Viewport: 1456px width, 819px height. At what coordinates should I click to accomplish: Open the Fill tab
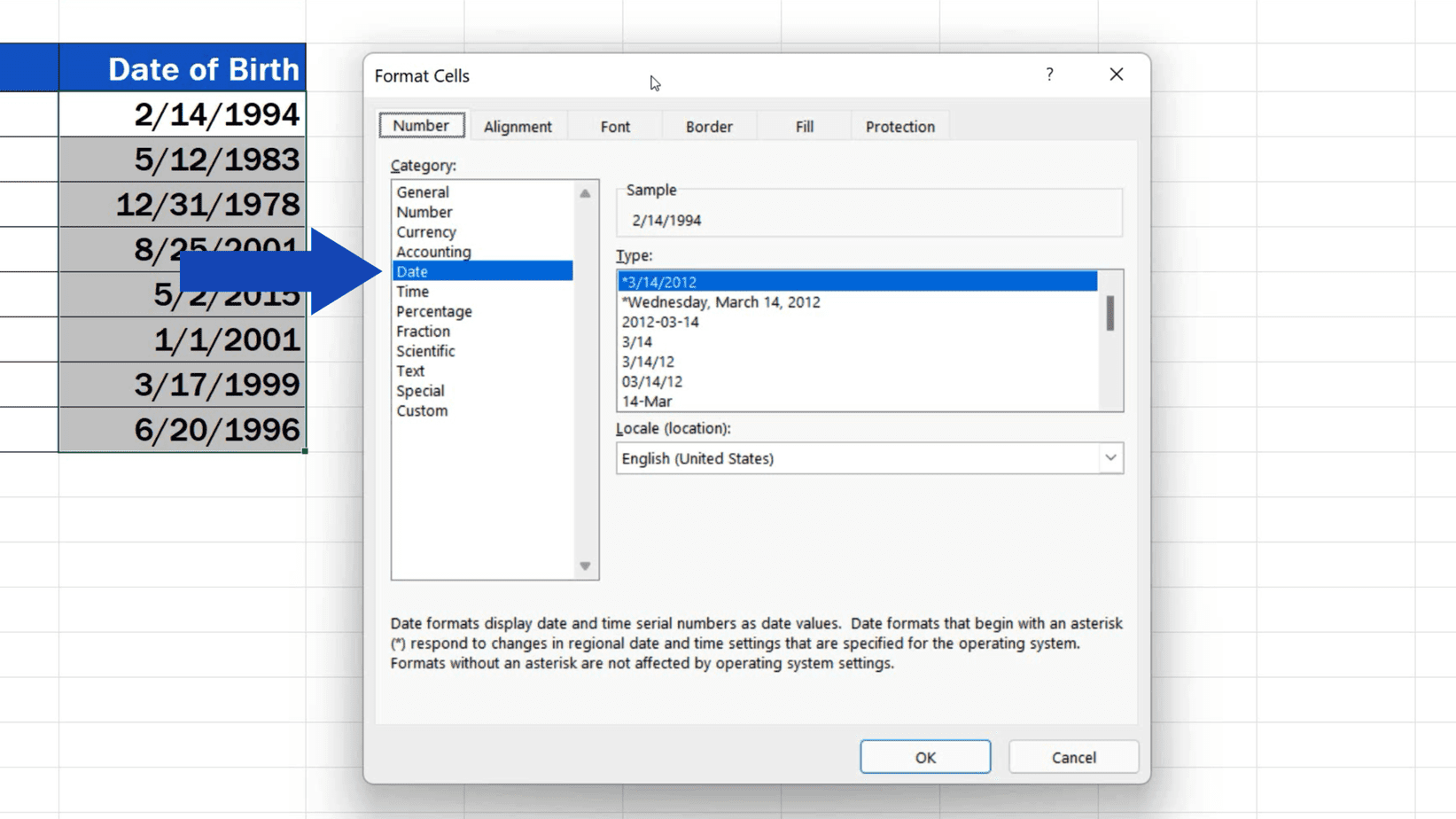coord(803,126)
